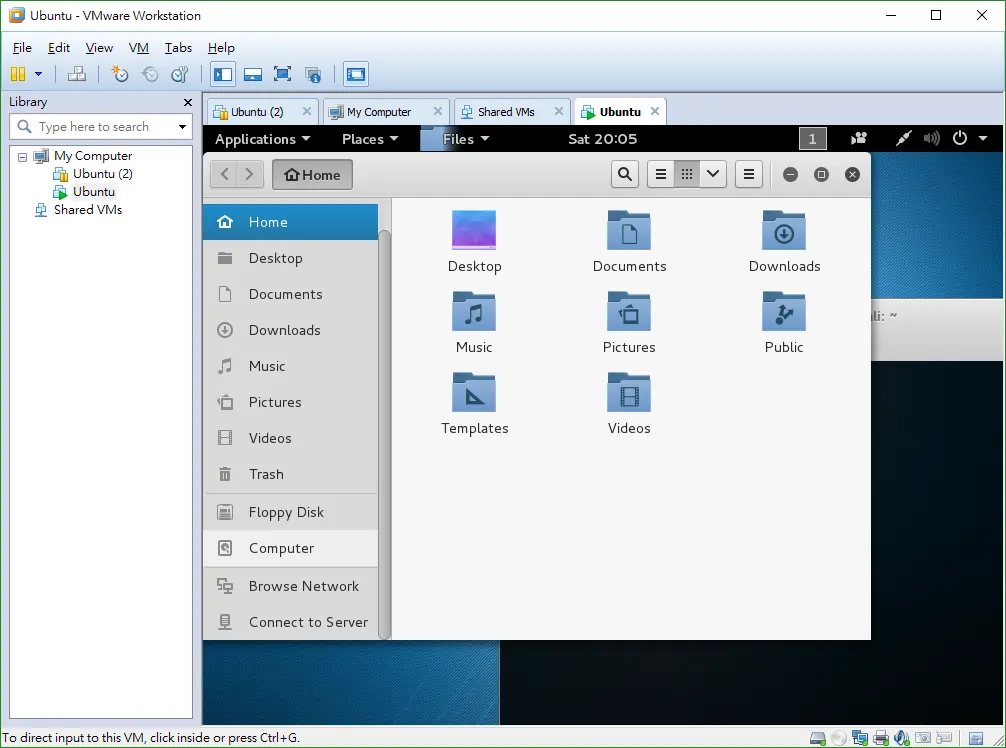Screen dimensions: 1006x748
Task: Click the power icon in top bar
Action: [960, 139]
